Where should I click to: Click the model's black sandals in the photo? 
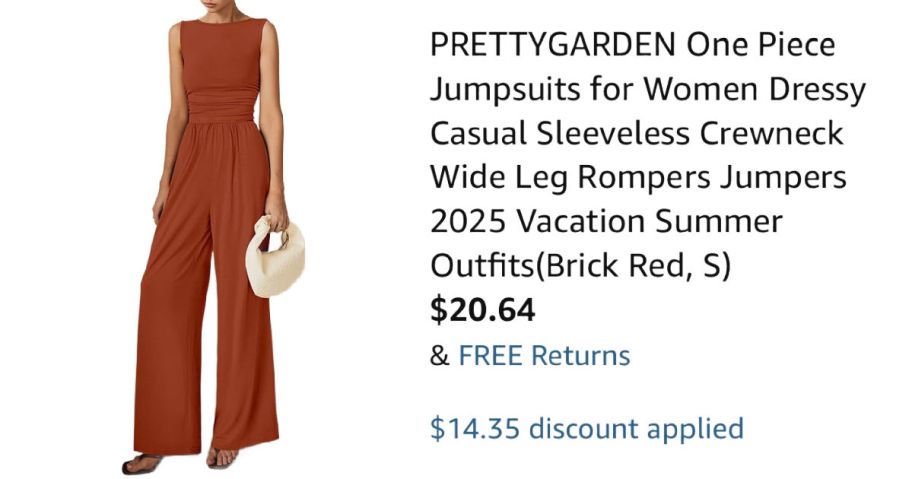pyautogui.click(x=180, y=462)
